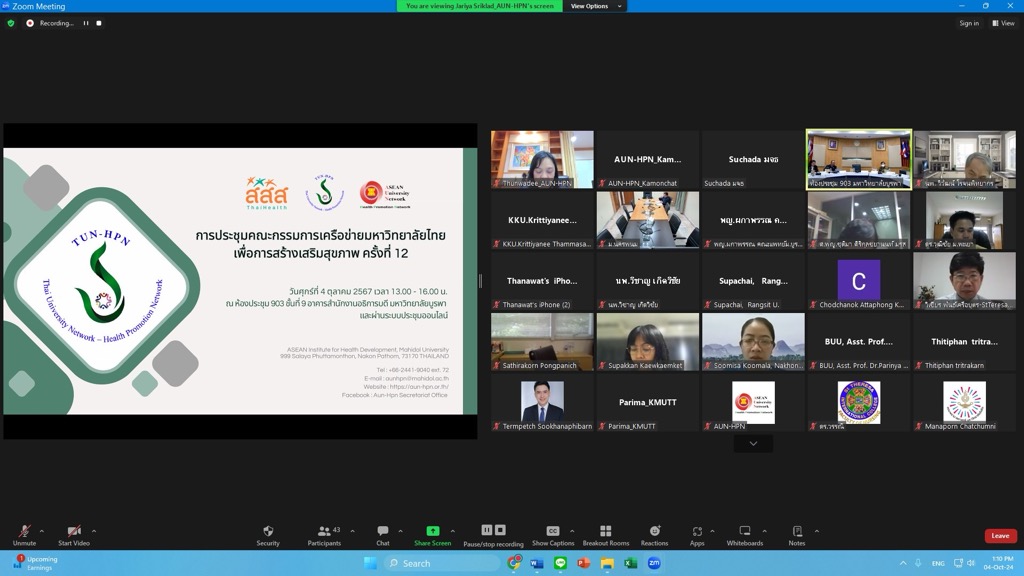Open the View layout menu
The width and height of the screenshot is (1024, 576).
click(x=1003, y=23)
